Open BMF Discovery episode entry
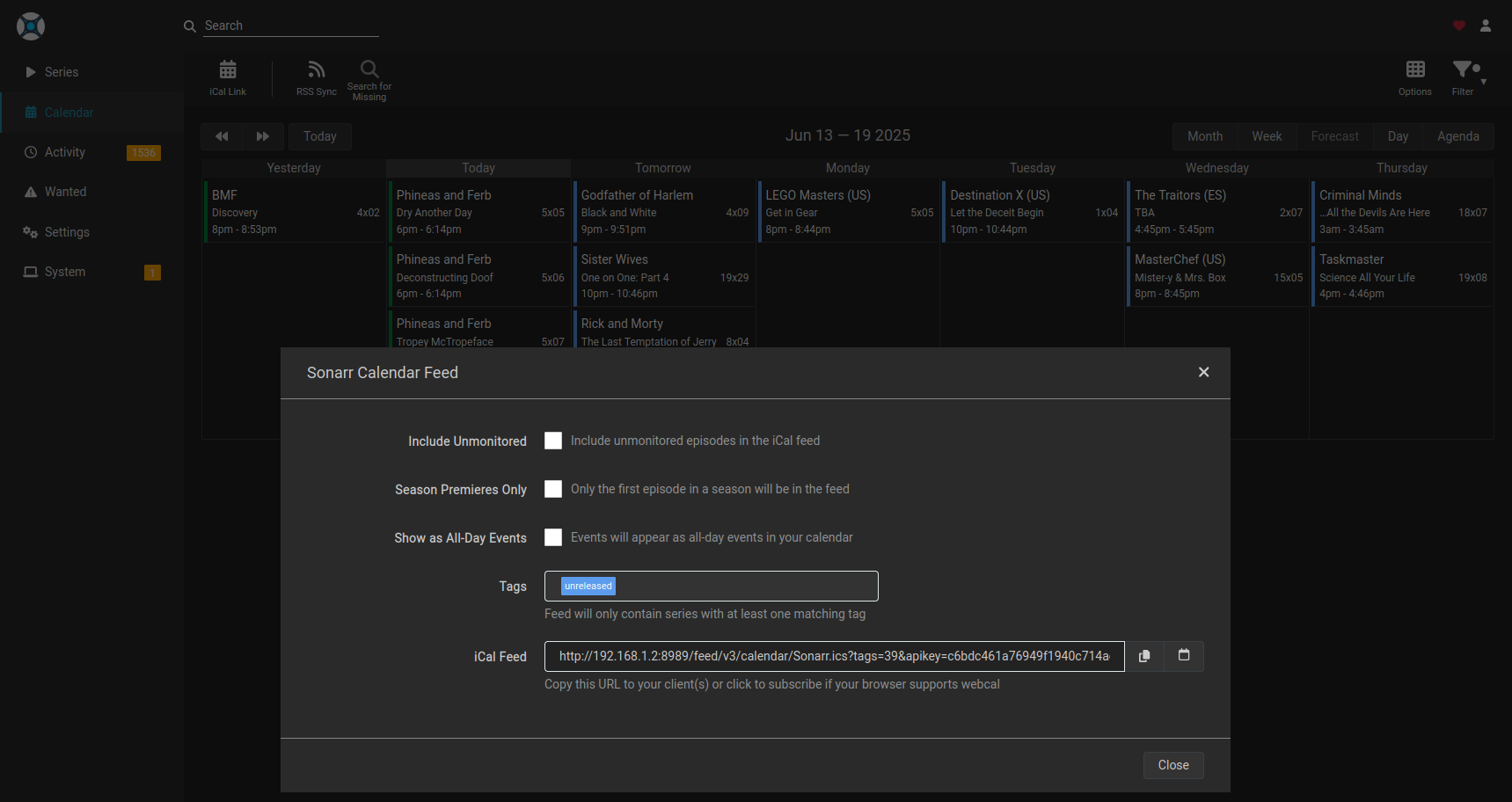Viewport: 1512px width, 802px height. click(295, 211)
